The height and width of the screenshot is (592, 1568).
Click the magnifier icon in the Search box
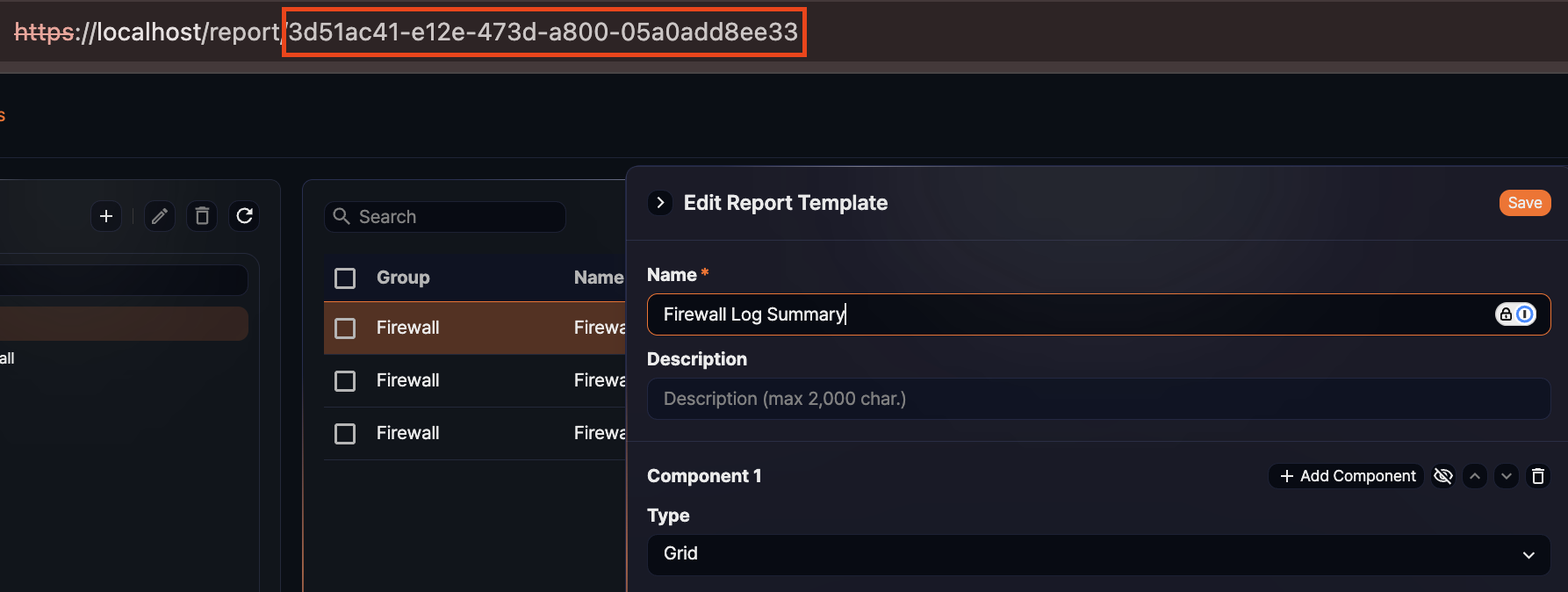tap(342, 216)
